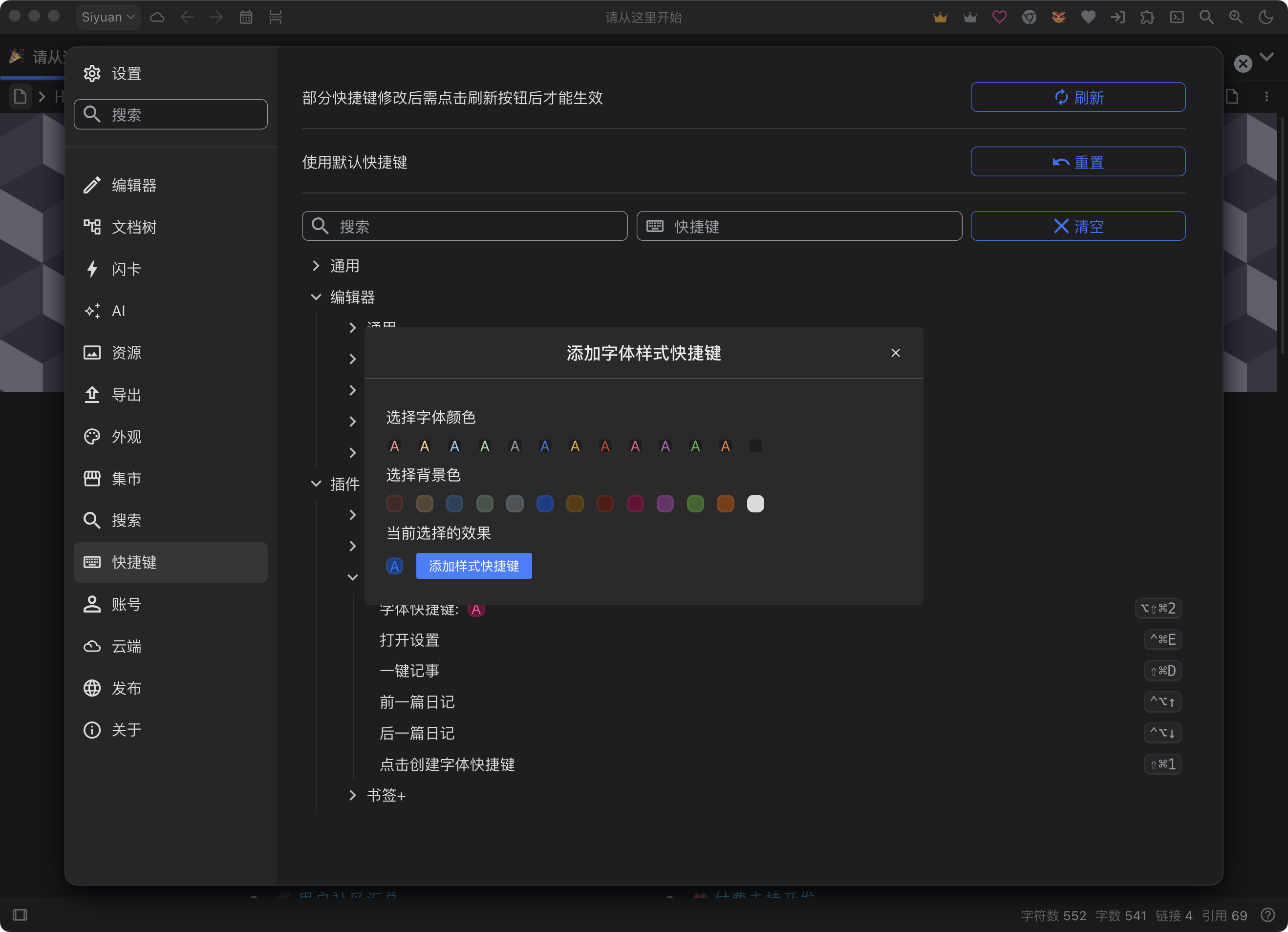Click the 添加样式快捷键 button
1288x932 pixels.
pos(473,566)
